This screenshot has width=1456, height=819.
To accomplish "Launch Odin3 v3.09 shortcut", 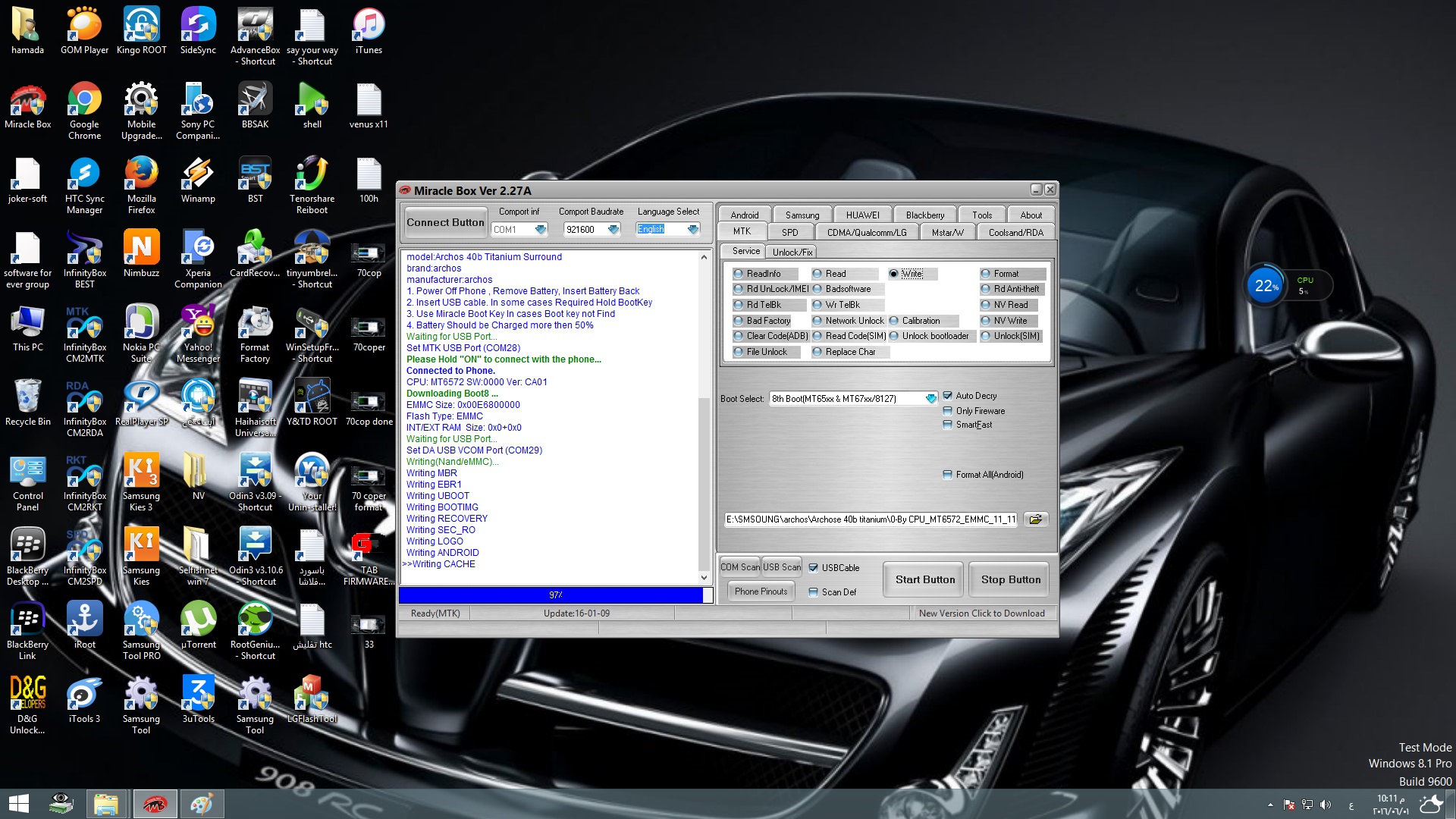I will (x=255, y=483).
